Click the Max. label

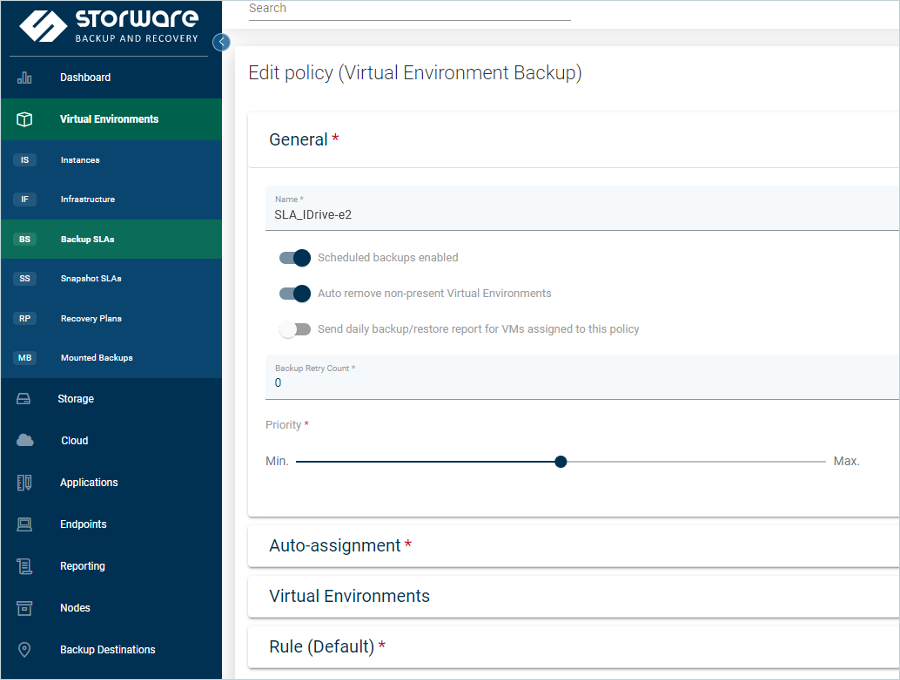(x=846, y=461)
